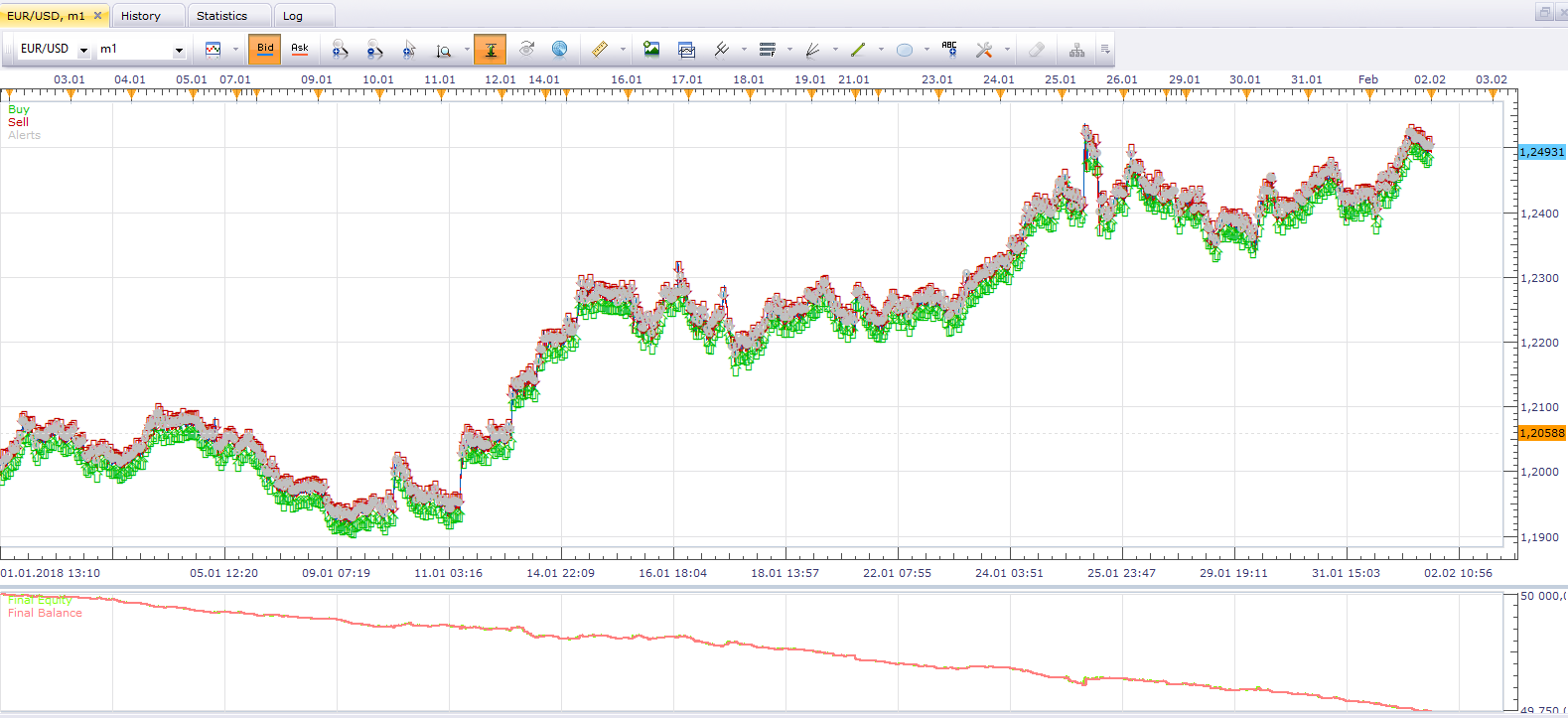
Task: Select the green trend line drawing tool
Action: (858, 49)
